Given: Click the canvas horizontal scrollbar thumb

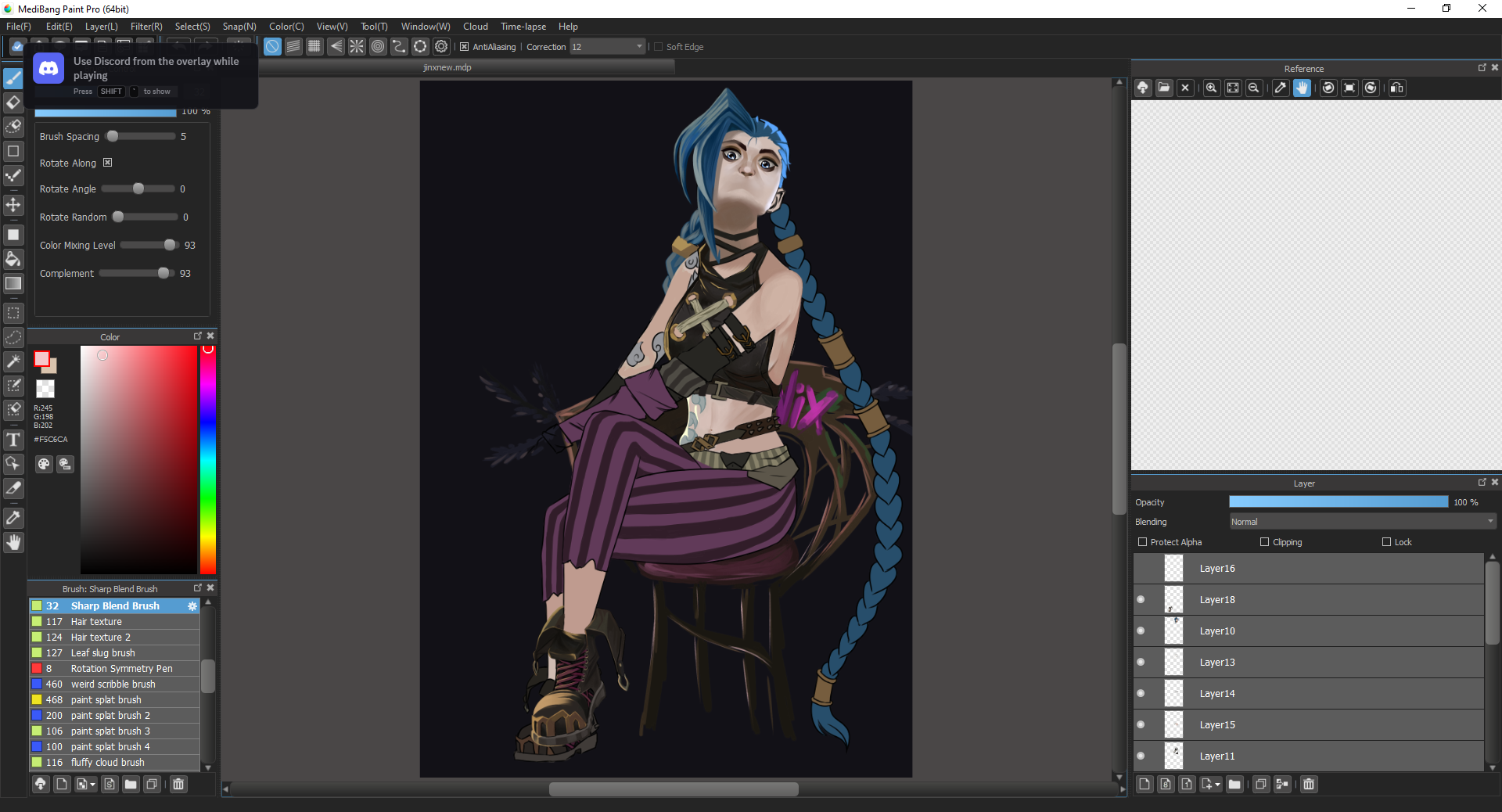Looking at the screenshot, I should (674, 789).
